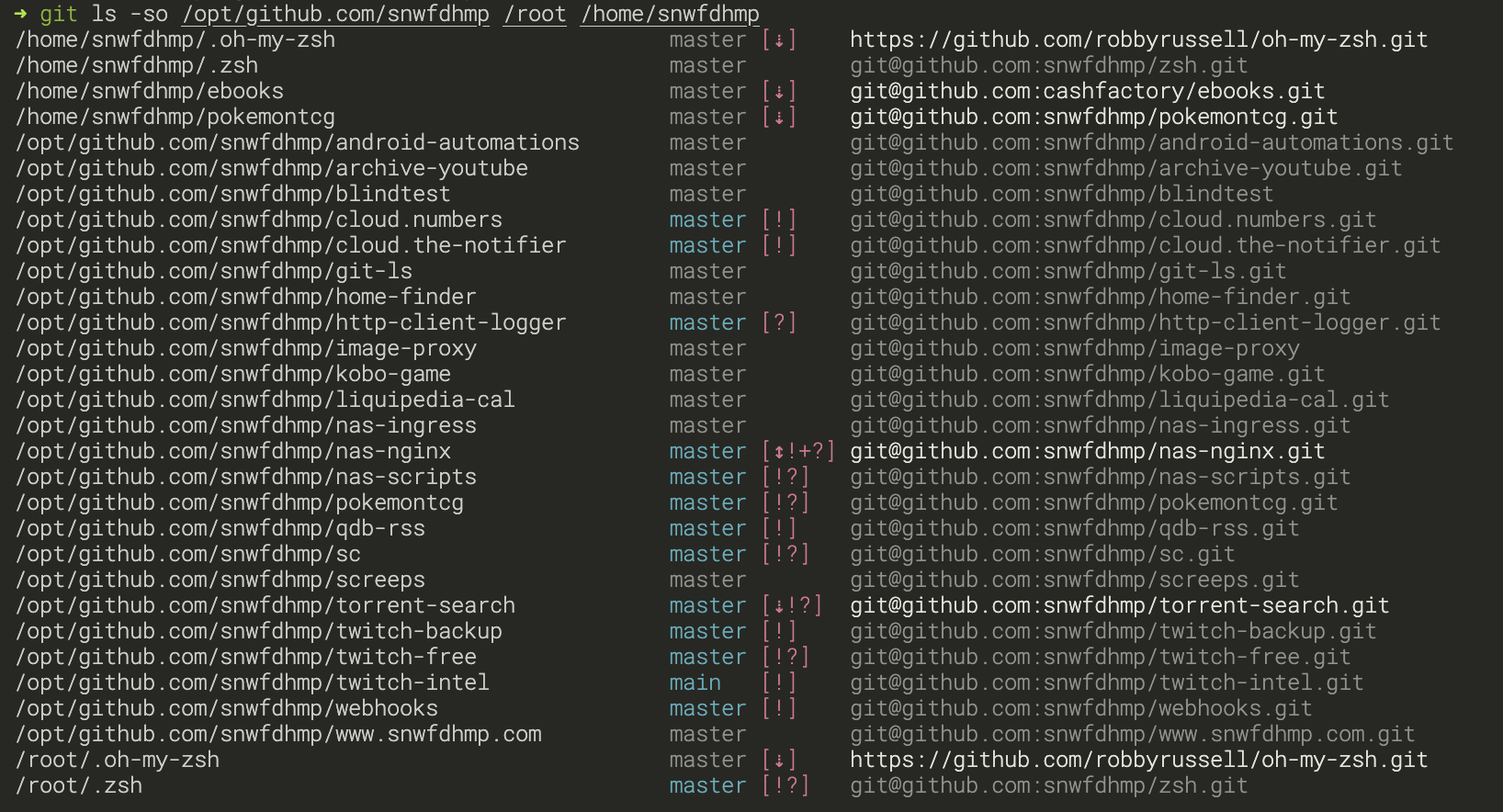1503x812 pixels.
Task: Click the /home/snwfdhmp/.oh-my-zsh path
Action: 175,40
